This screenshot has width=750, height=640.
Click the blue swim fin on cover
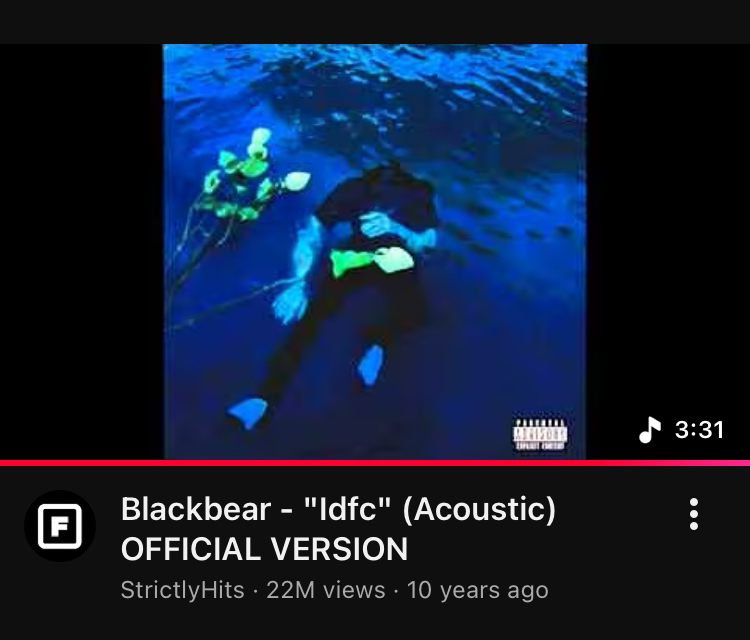[247, 413]
